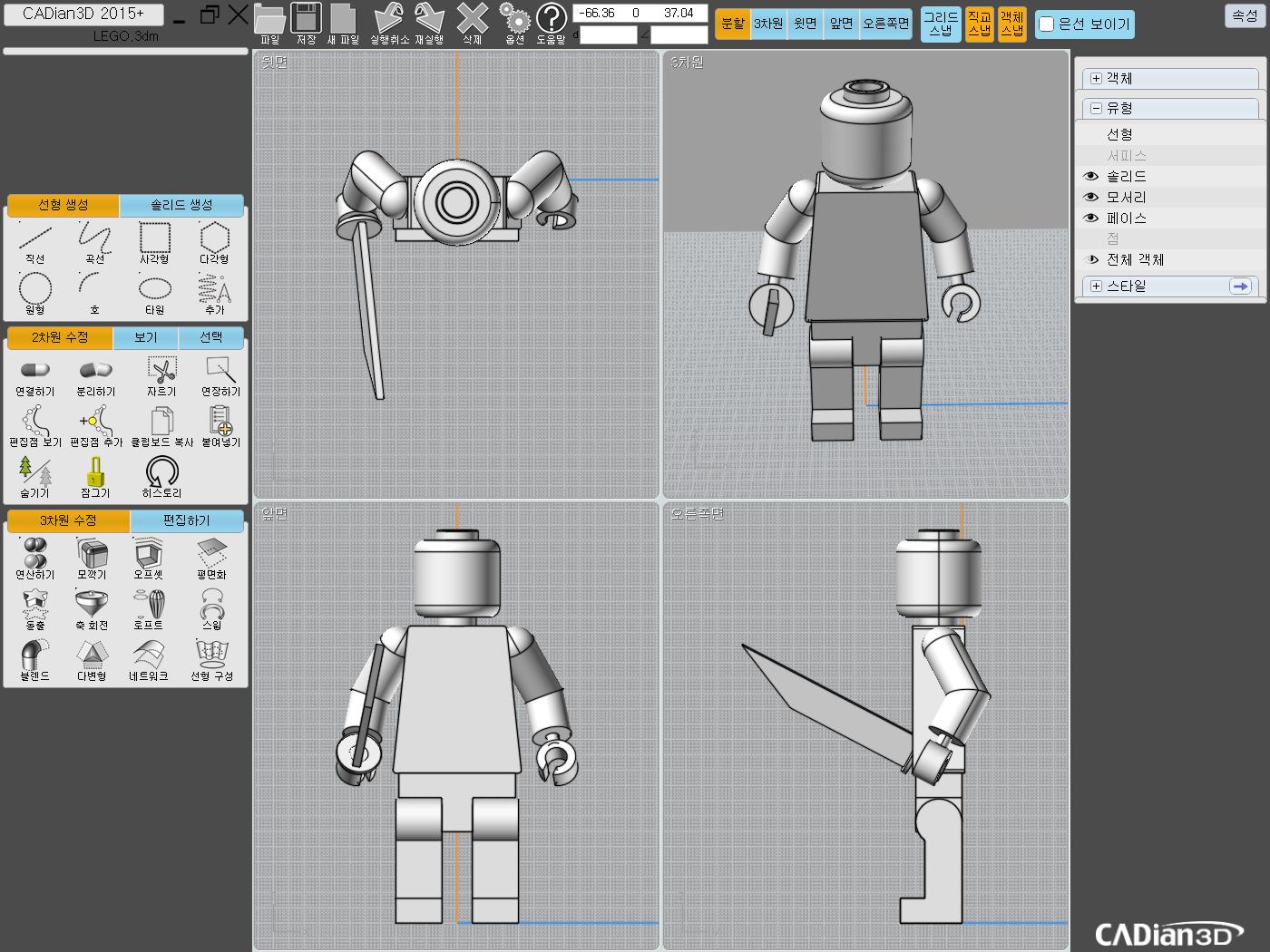Image resolution: width=1270 pixels, height=952 pixels.
Task: Switch view to 3차원 layout
Action: click(x=768, y=24)
